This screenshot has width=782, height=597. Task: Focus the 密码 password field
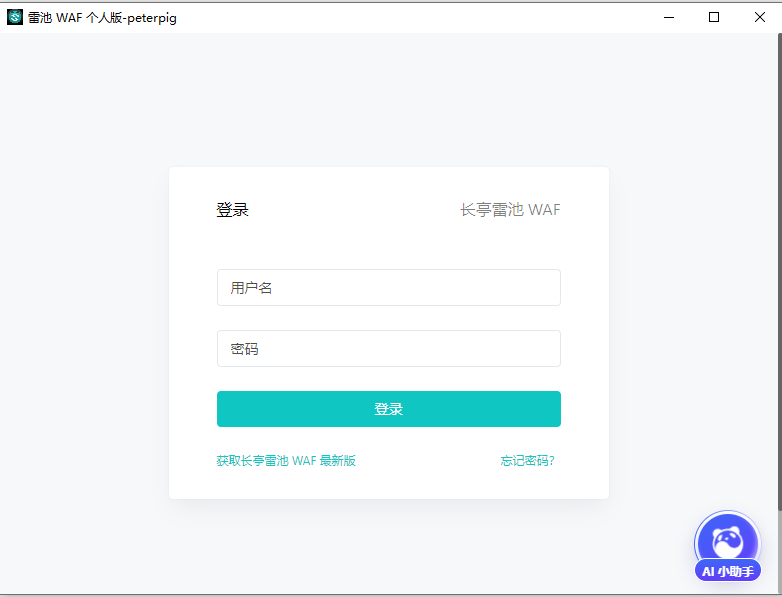(389, 348)
